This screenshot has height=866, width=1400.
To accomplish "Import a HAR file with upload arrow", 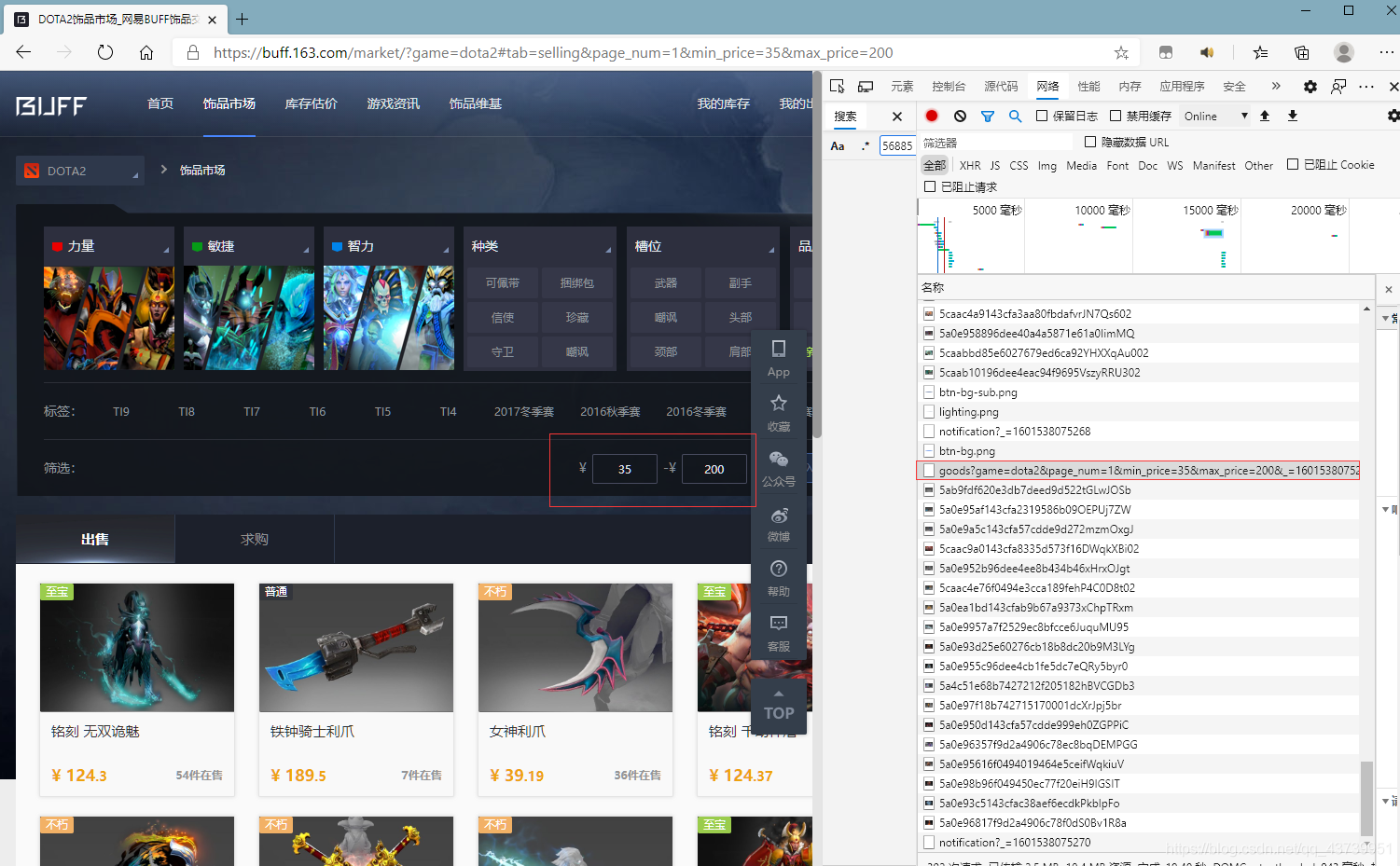I will (1265, 116).
